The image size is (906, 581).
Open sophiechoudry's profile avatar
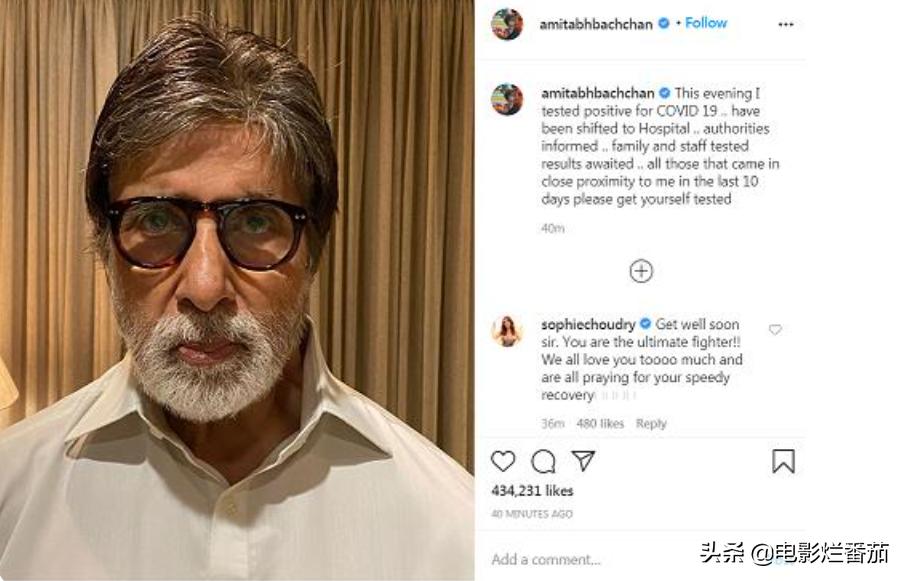pos(507,330)
